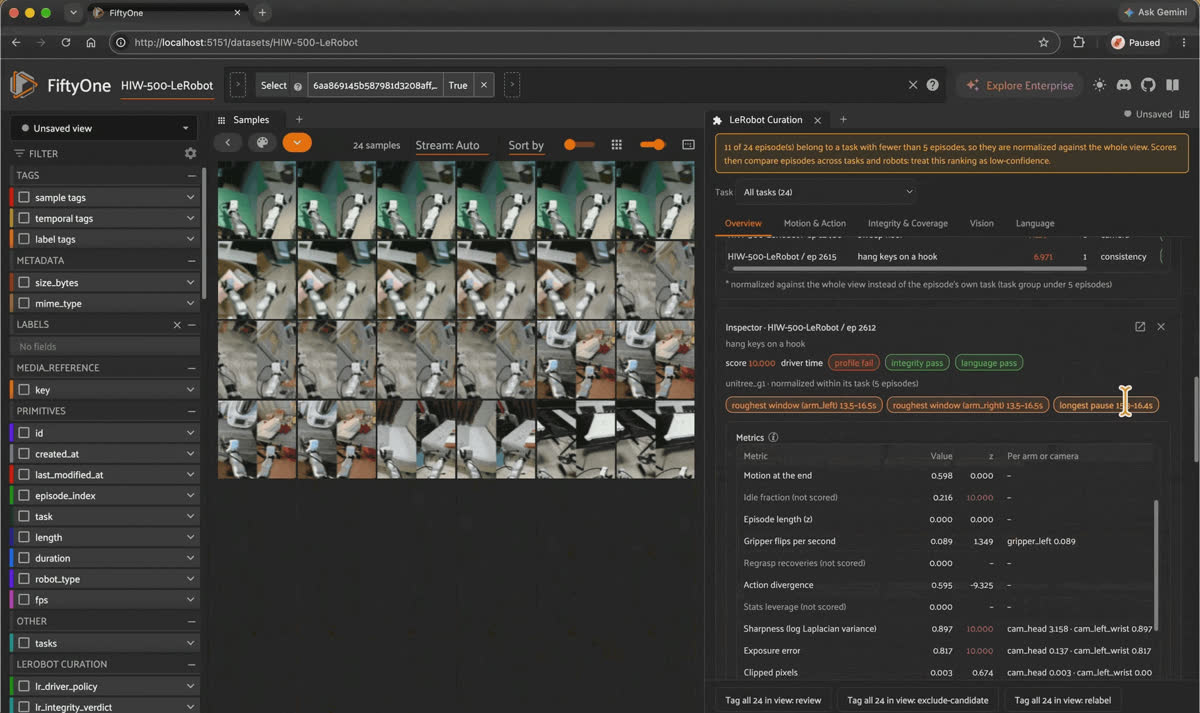Open the Unsaved view dropdown

(x=103, y=128)
